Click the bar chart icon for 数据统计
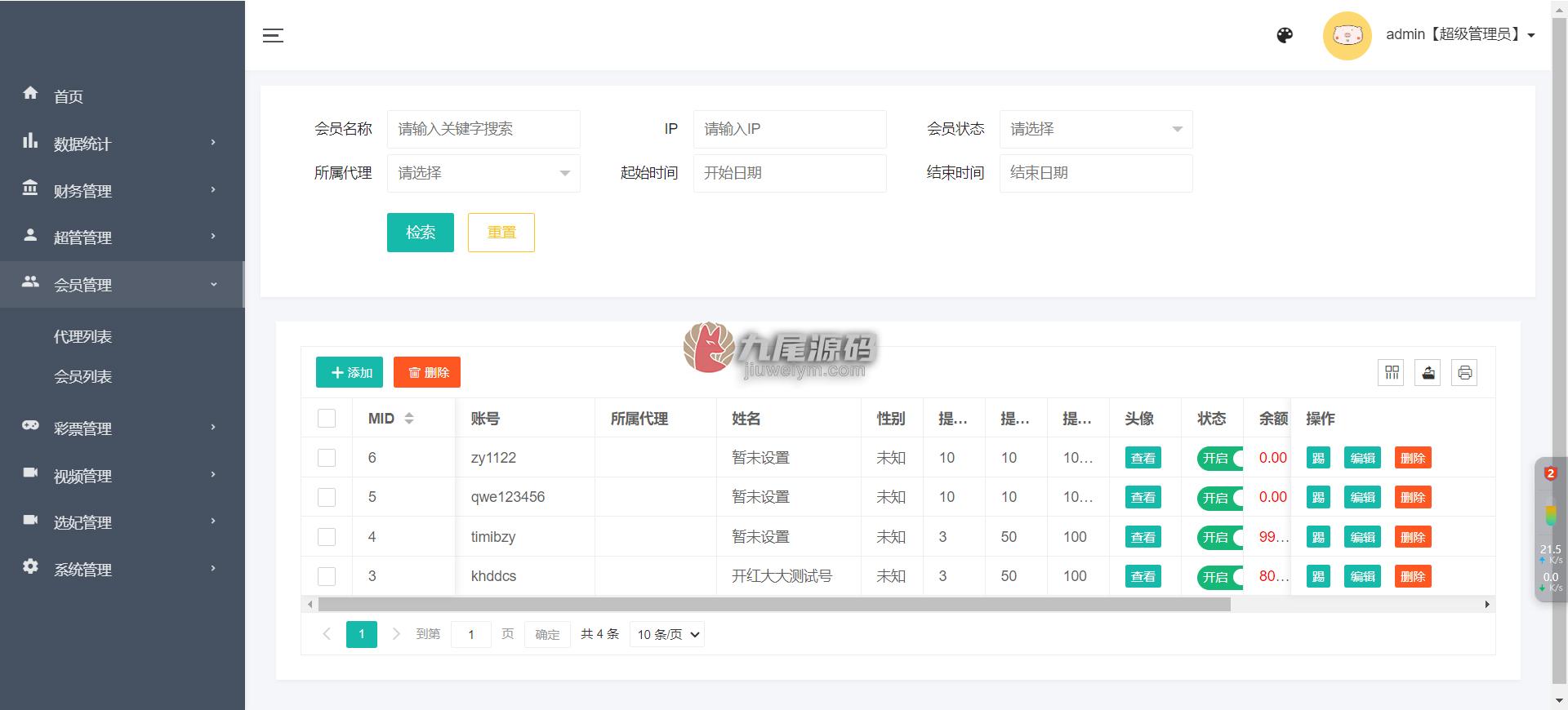The height and width of the screenshot is (710, 1568). click(x=30, y=140)
